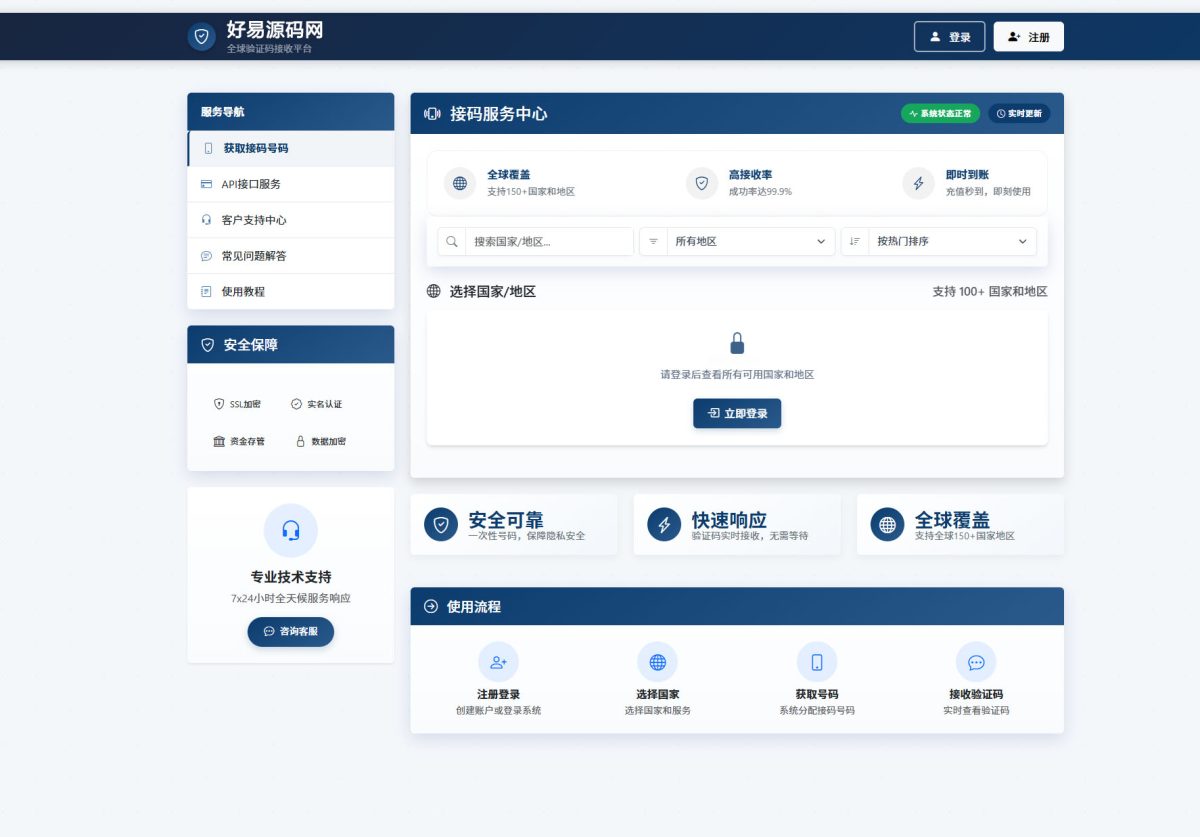Click the 获取号码 step phone icon
This screenshot has width=1200, height=837.
click(817, 662)
